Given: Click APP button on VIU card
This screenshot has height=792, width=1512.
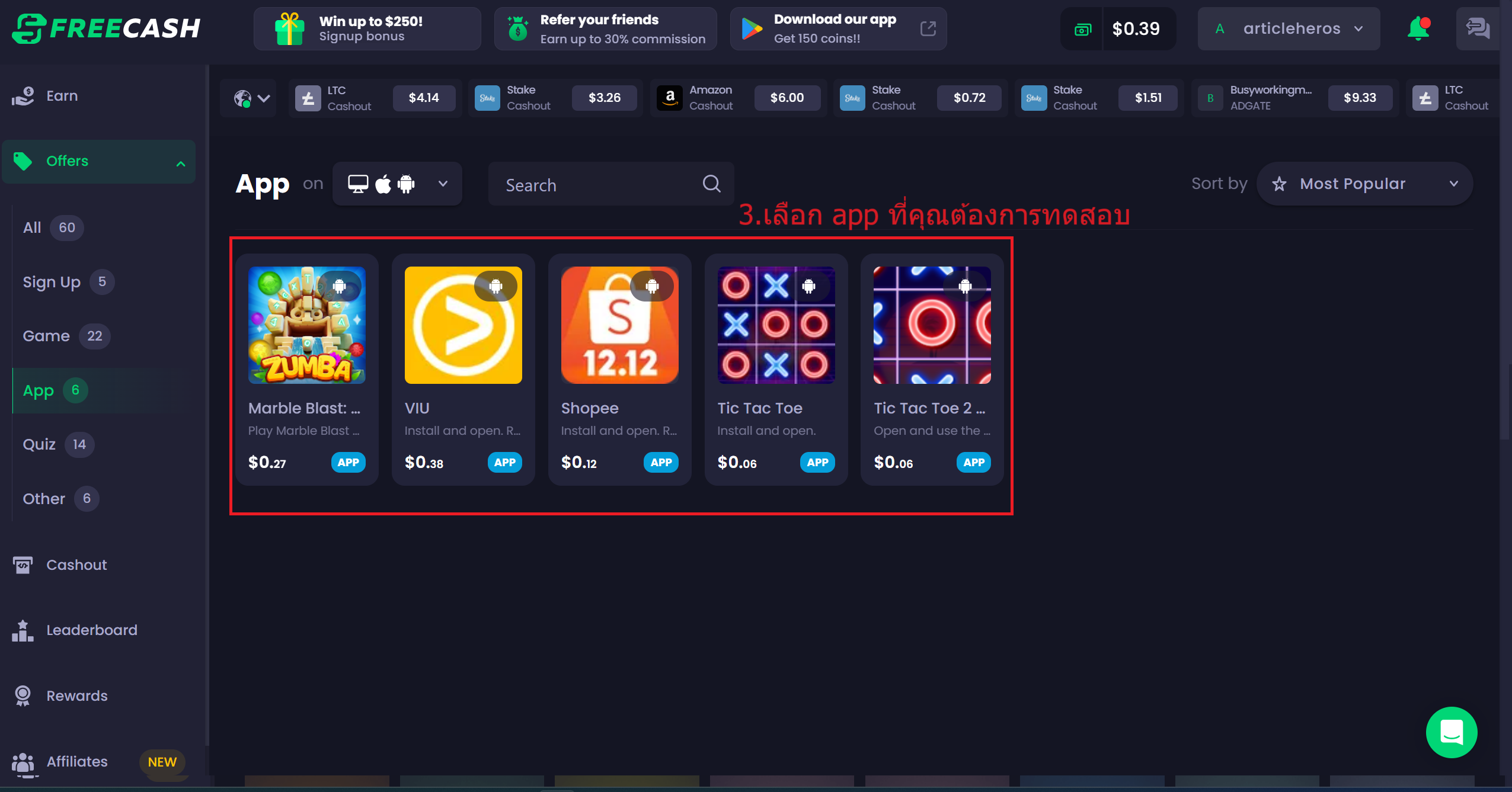Looking at the screenshot, I should (504, 463).
